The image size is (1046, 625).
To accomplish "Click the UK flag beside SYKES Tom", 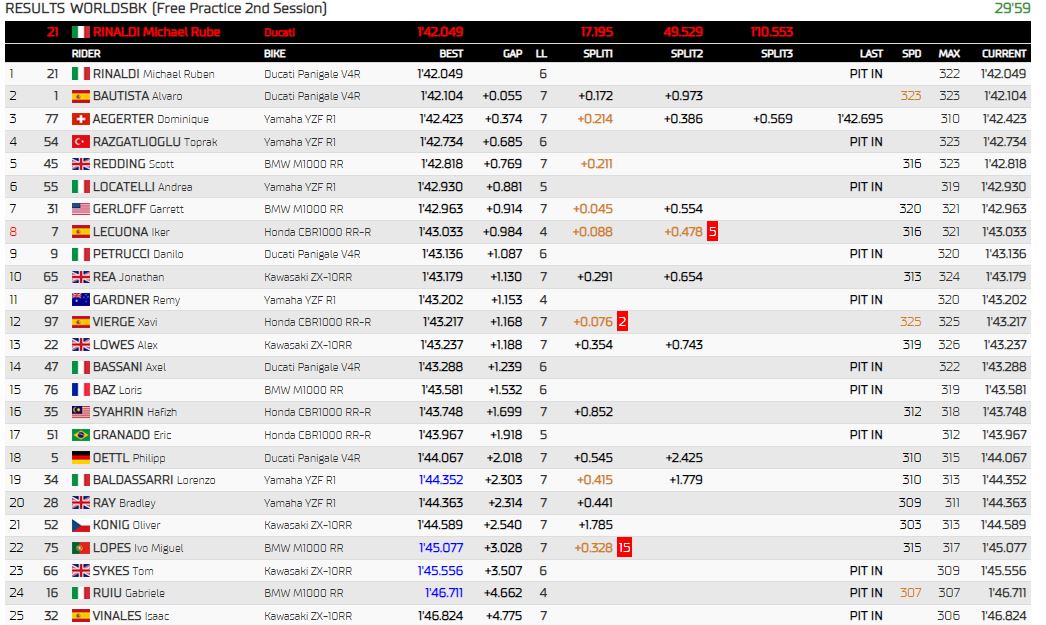I will click(81, 570).
